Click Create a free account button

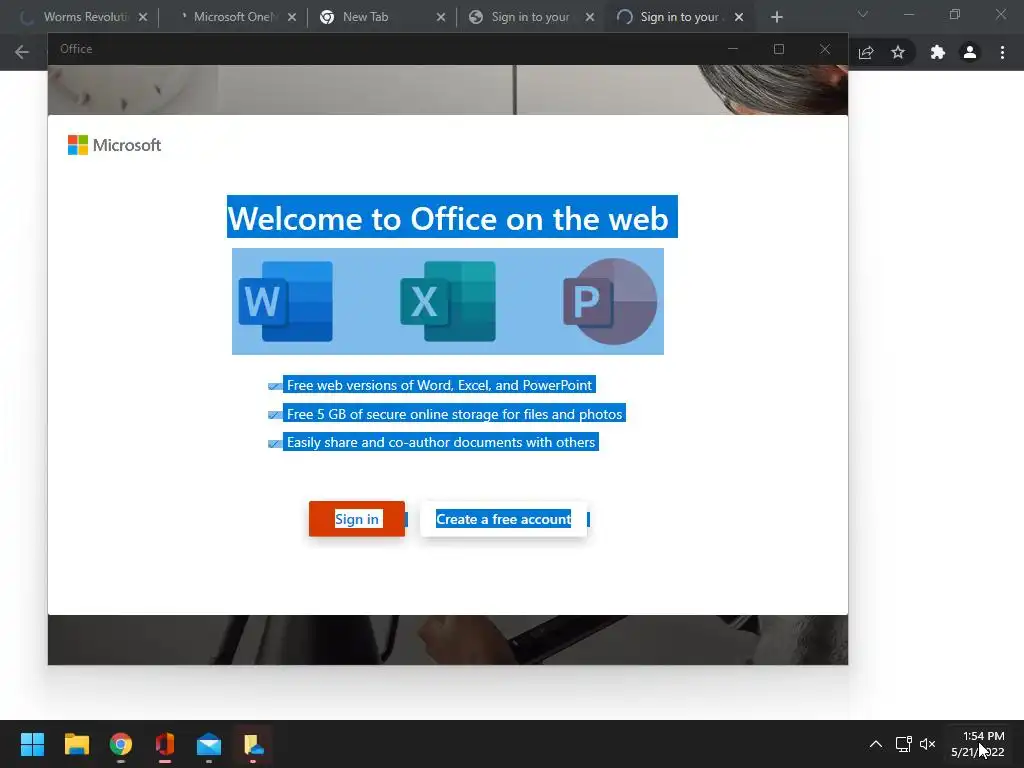tap(504, 519)
